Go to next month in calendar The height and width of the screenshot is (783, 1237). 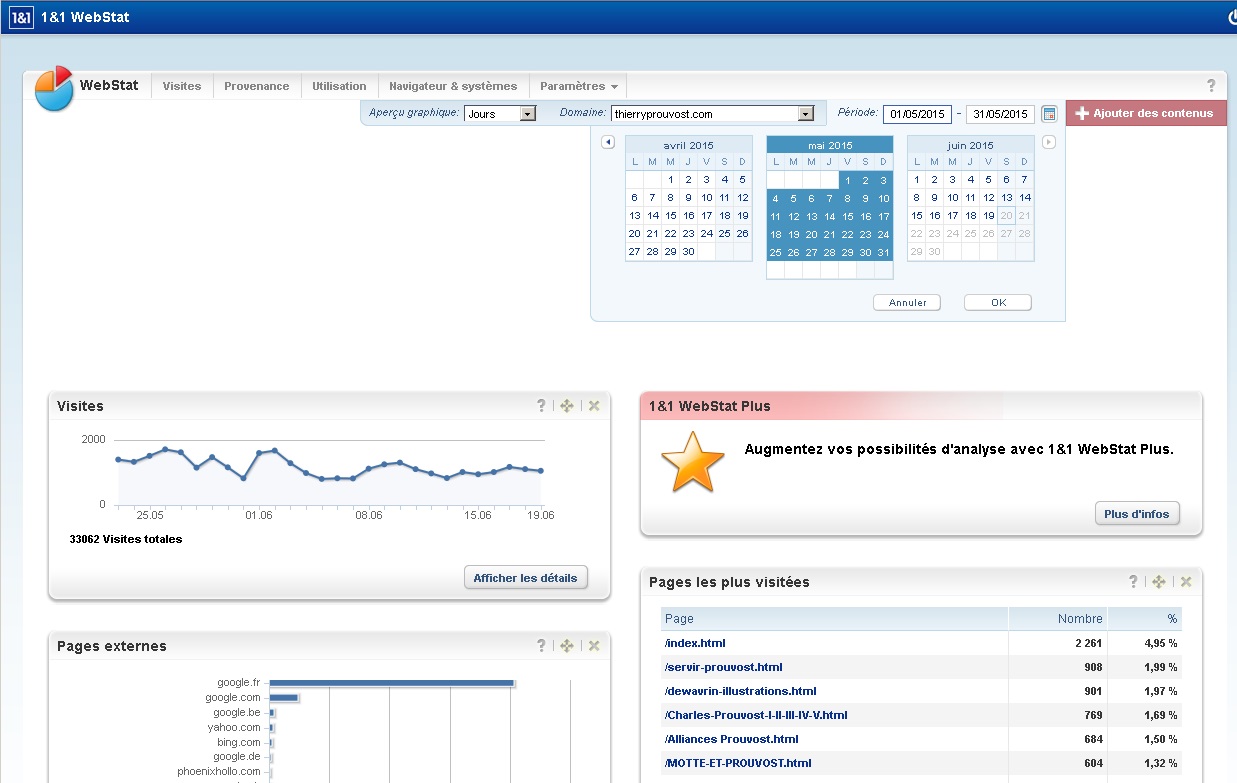click(x=1048, y=142)
